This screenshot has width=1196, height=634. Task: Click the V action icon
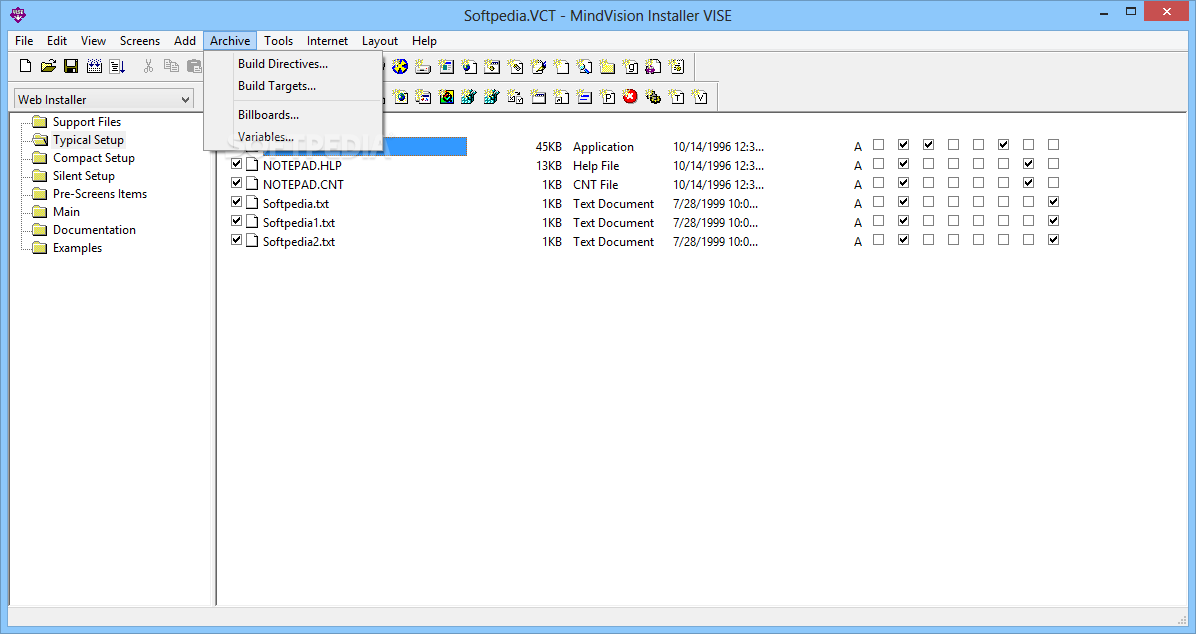click(699, 96)
